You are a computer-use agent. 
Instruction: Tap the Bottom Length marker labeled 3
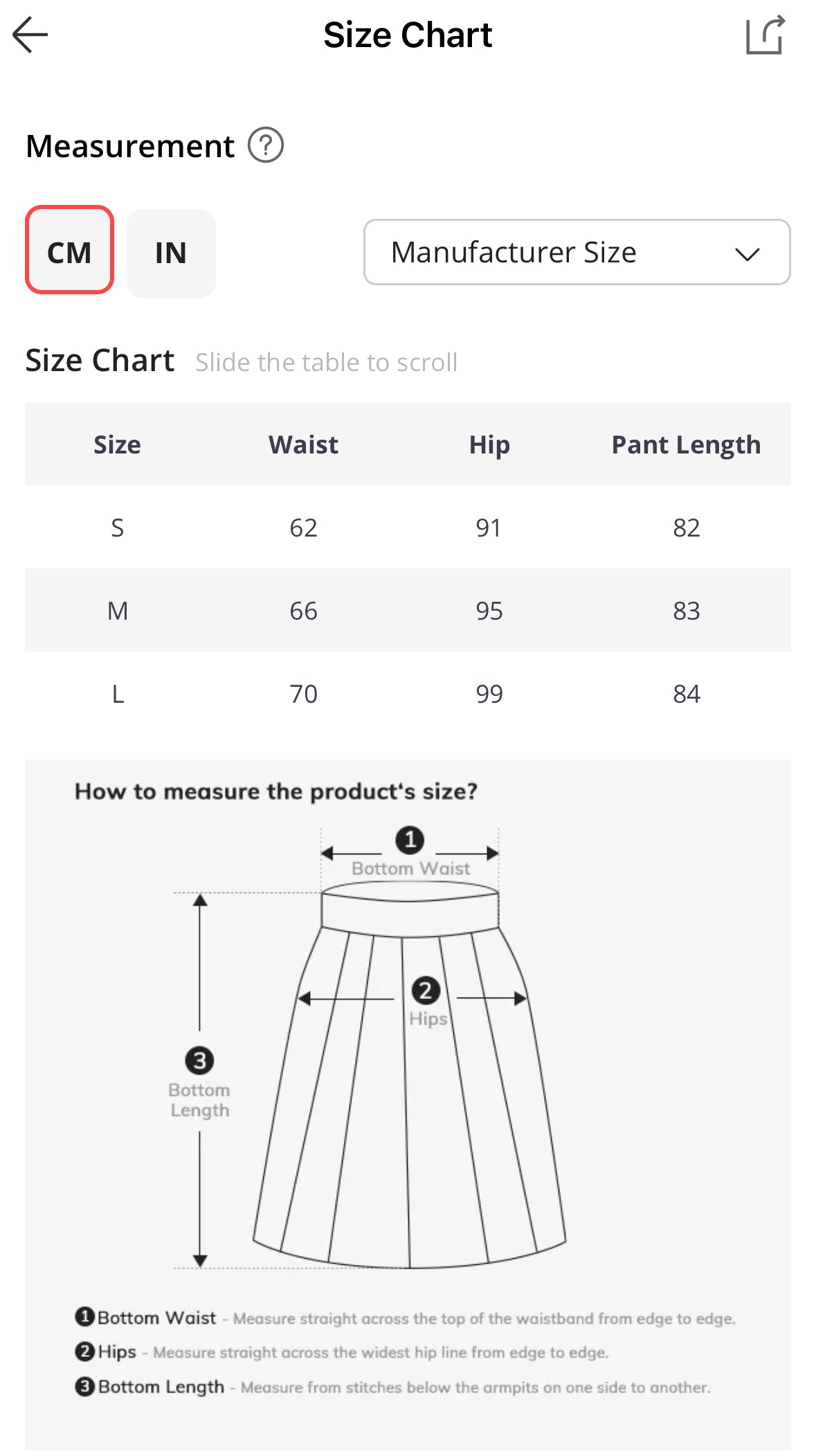click(199, 1060)
